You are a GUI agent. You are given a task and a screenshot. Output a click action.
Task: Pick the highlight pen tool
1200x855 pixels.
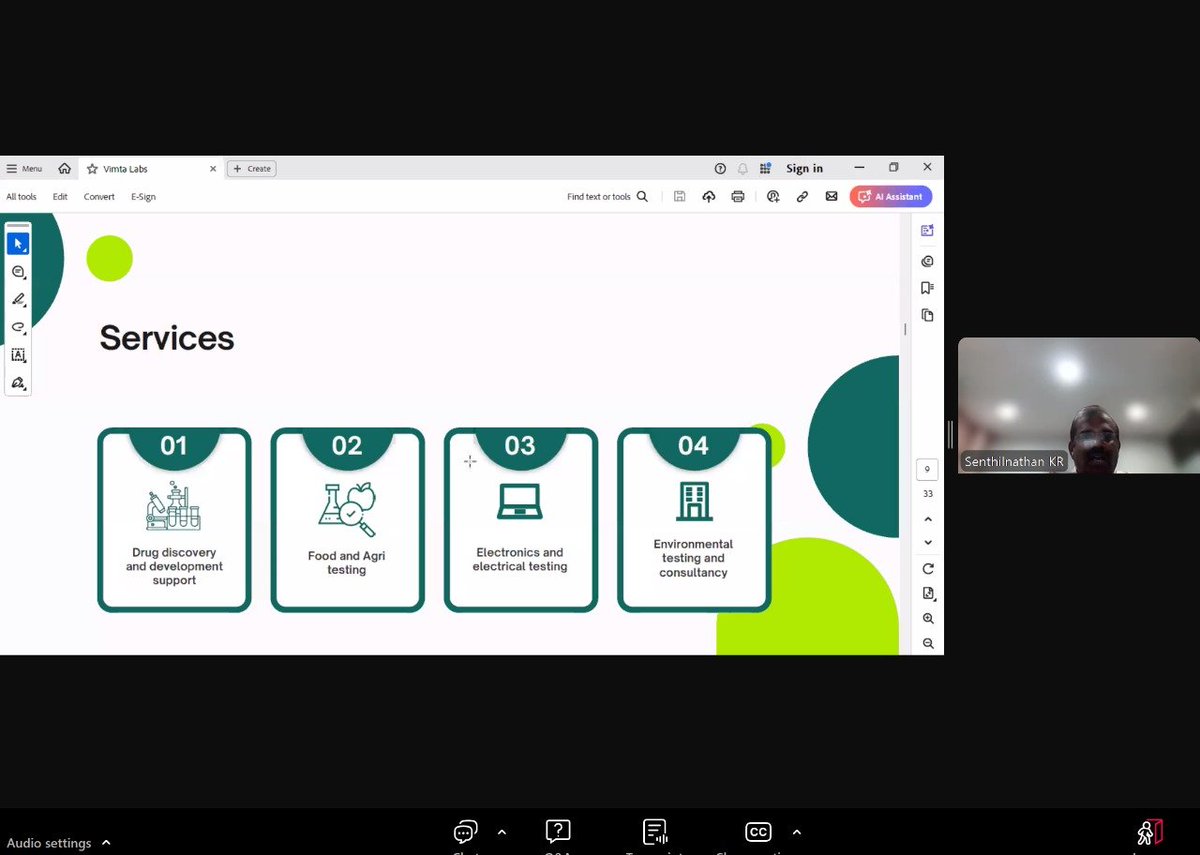pos(18,299)
